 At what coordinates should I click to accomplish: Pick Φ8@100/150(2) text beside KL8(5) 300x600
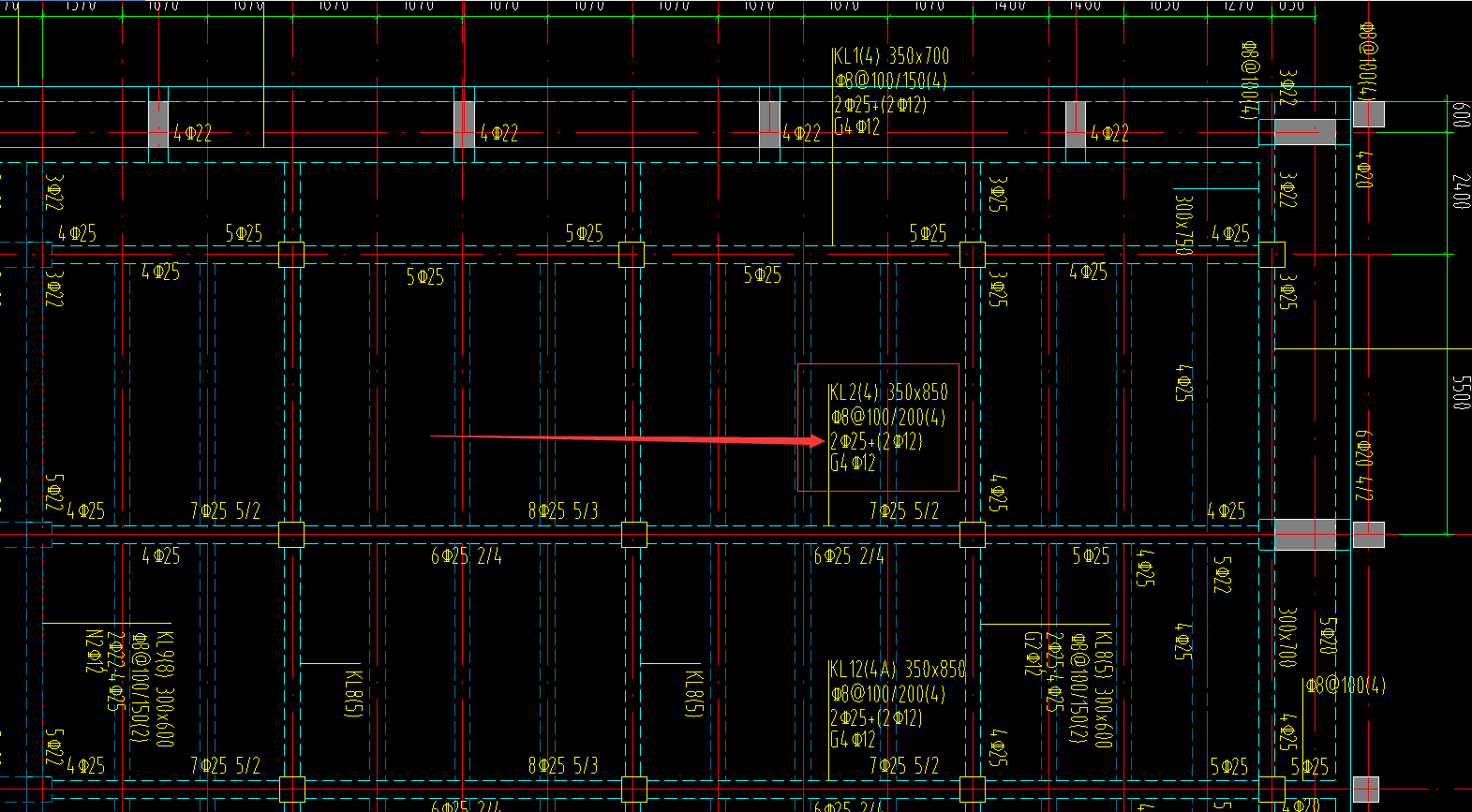1079,687
